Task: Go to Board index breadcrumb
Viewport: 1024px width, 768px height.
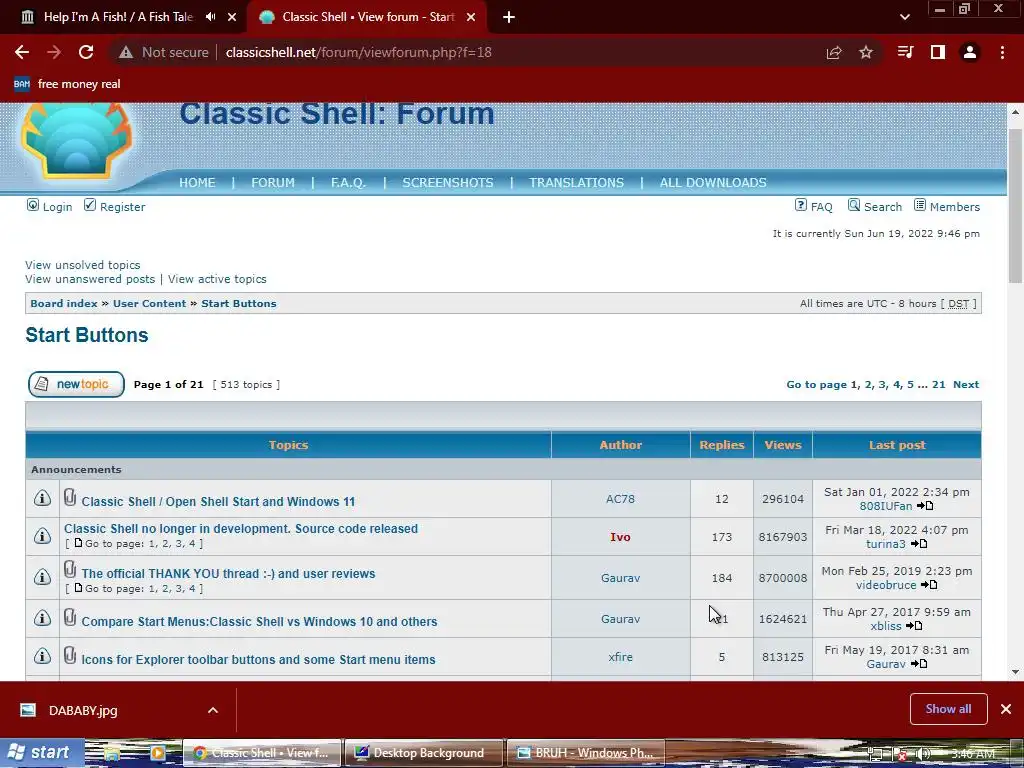Action: coord(63,304)
